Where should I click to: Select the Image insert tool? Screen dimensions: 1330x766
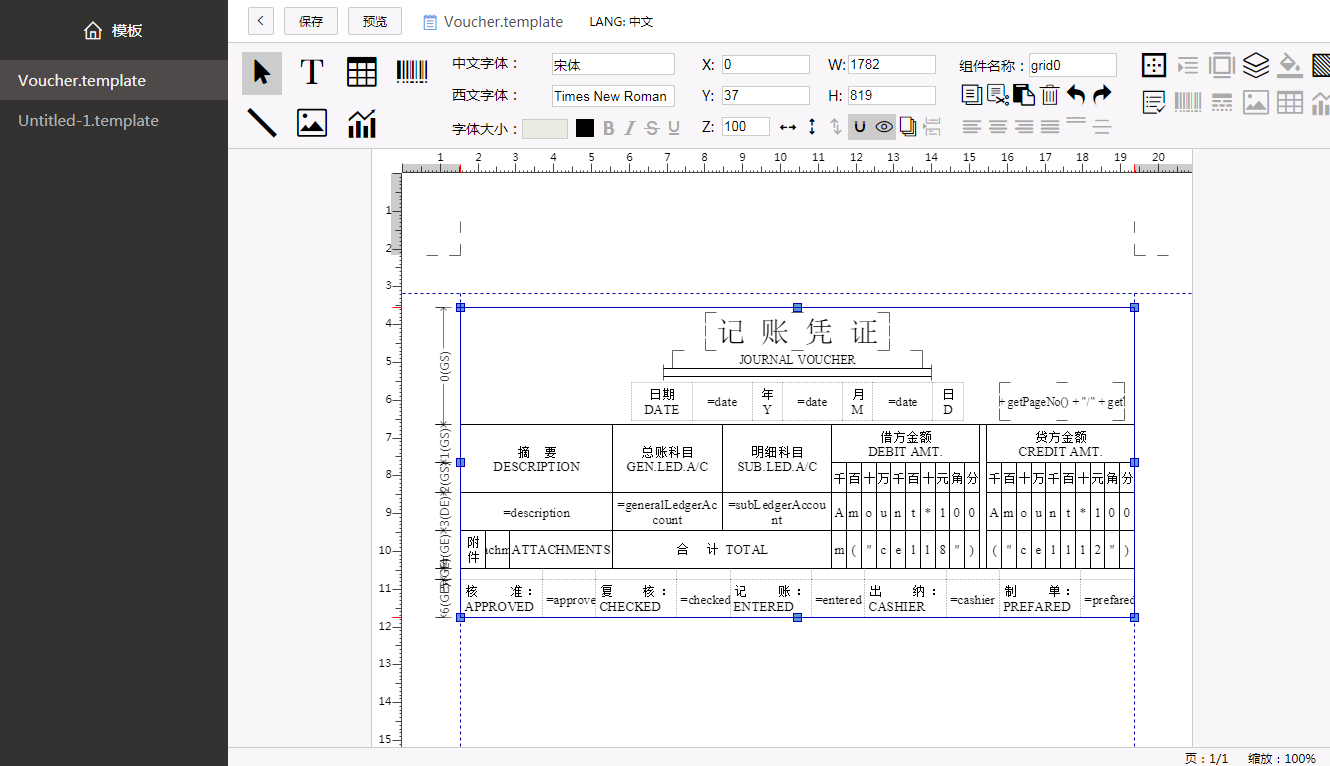[x=312, y=123]
